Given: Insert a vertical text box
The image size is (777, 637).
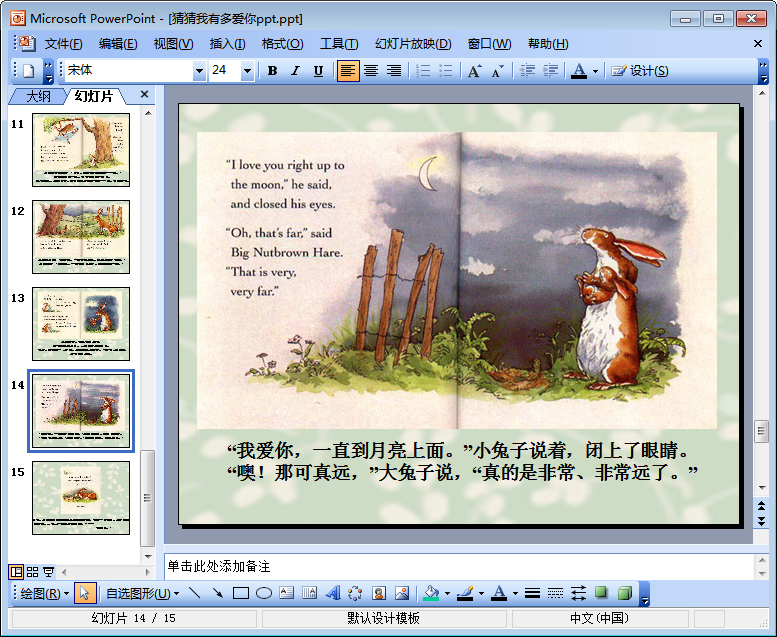Looking at the screenshot, I should tap(310, 593).
